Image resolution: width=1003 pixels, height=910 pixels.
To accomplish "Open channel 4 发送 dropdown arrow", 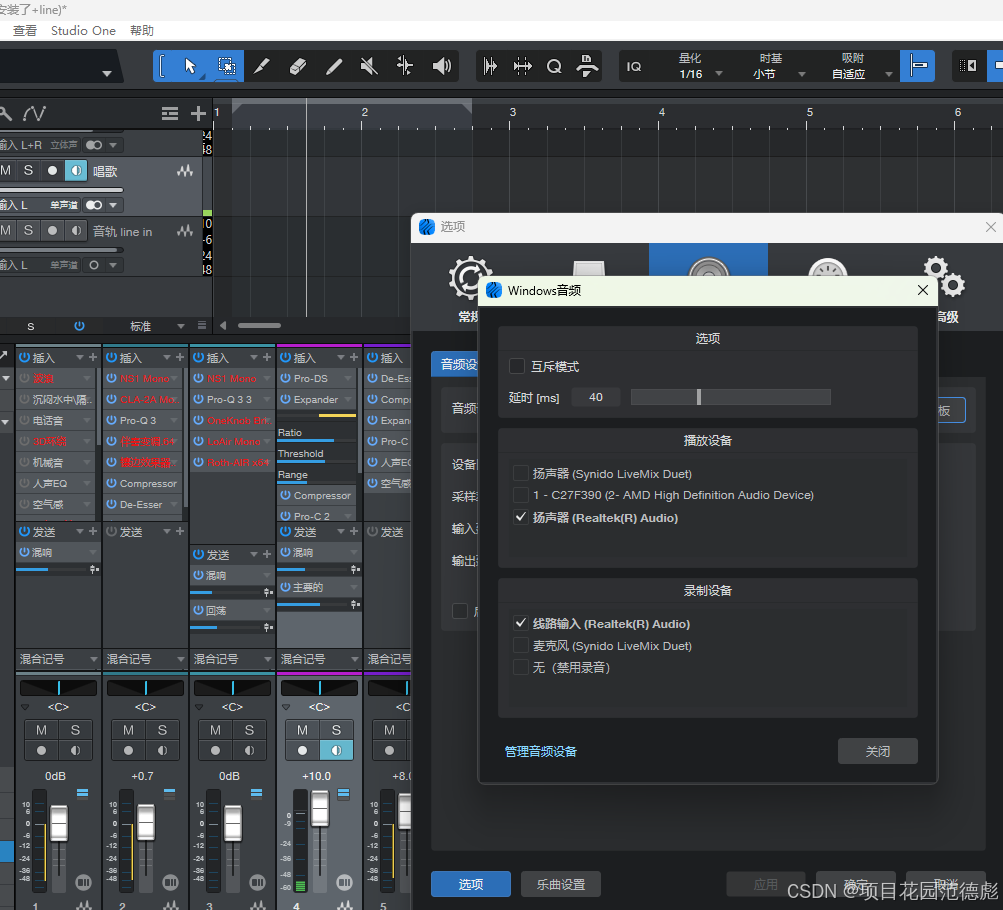I will coord(341,532).
